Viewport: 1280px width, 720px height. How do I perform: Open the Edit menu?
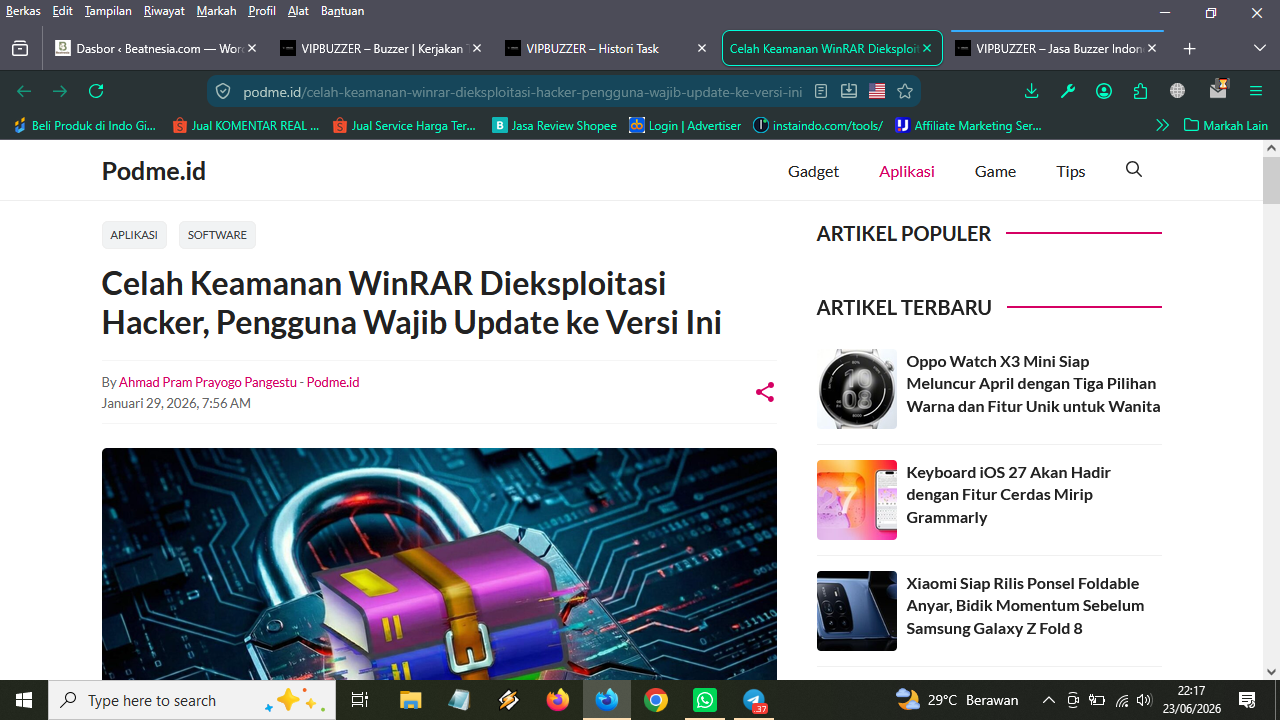point(63,11)
